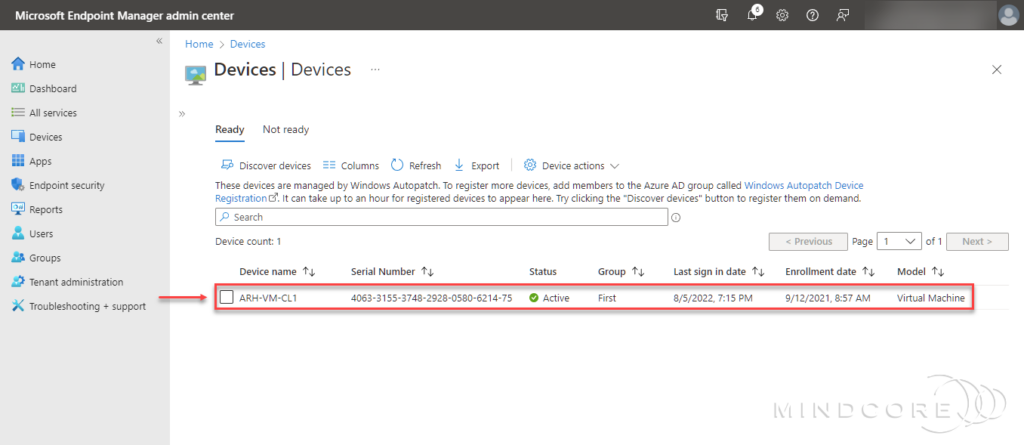Click the group value First
This screenshot has height=445, width=1024.
pyautogui.click(x=607, y=298)
